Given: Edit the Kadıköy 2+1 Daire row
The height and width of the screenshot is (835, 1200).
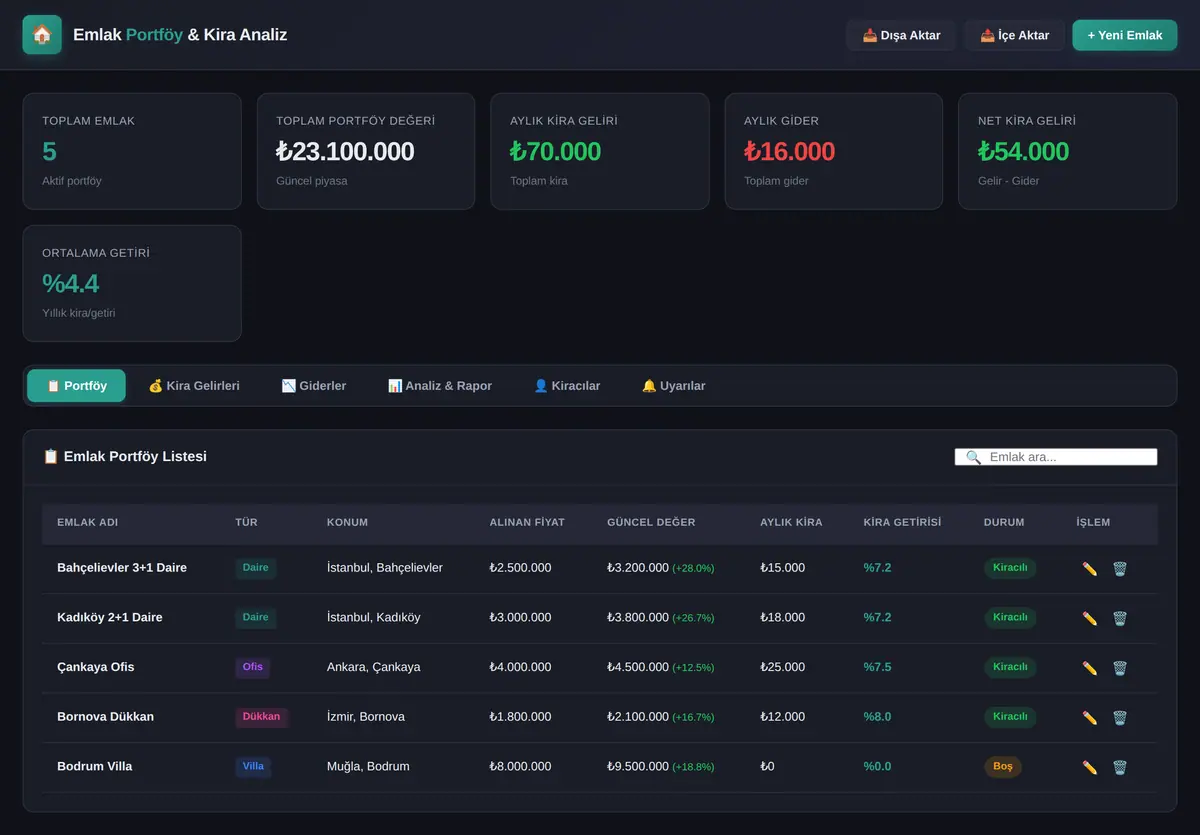Looking at the screenshot, I should click(x=1090, y=618).
